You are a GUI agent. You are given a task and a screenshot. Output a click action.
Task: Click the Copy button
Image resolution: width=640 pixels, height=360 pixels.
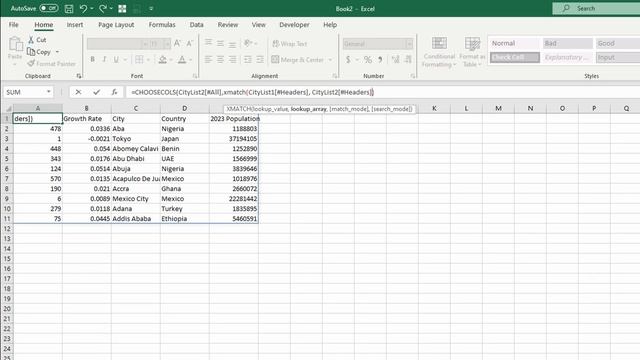coord(39,52)
